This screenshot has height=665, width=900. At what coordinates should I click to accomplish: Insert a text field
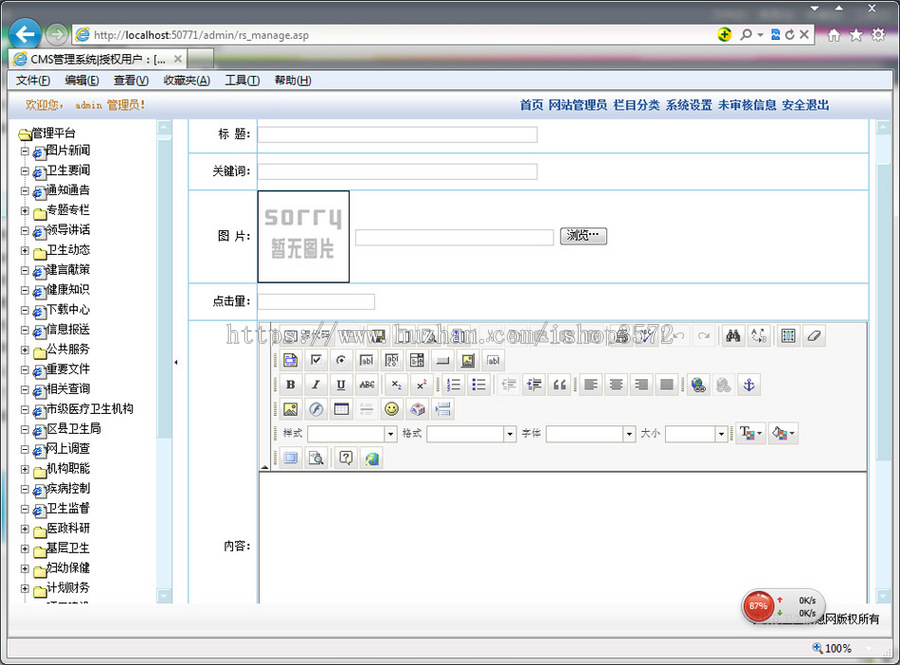coord(366,360)
